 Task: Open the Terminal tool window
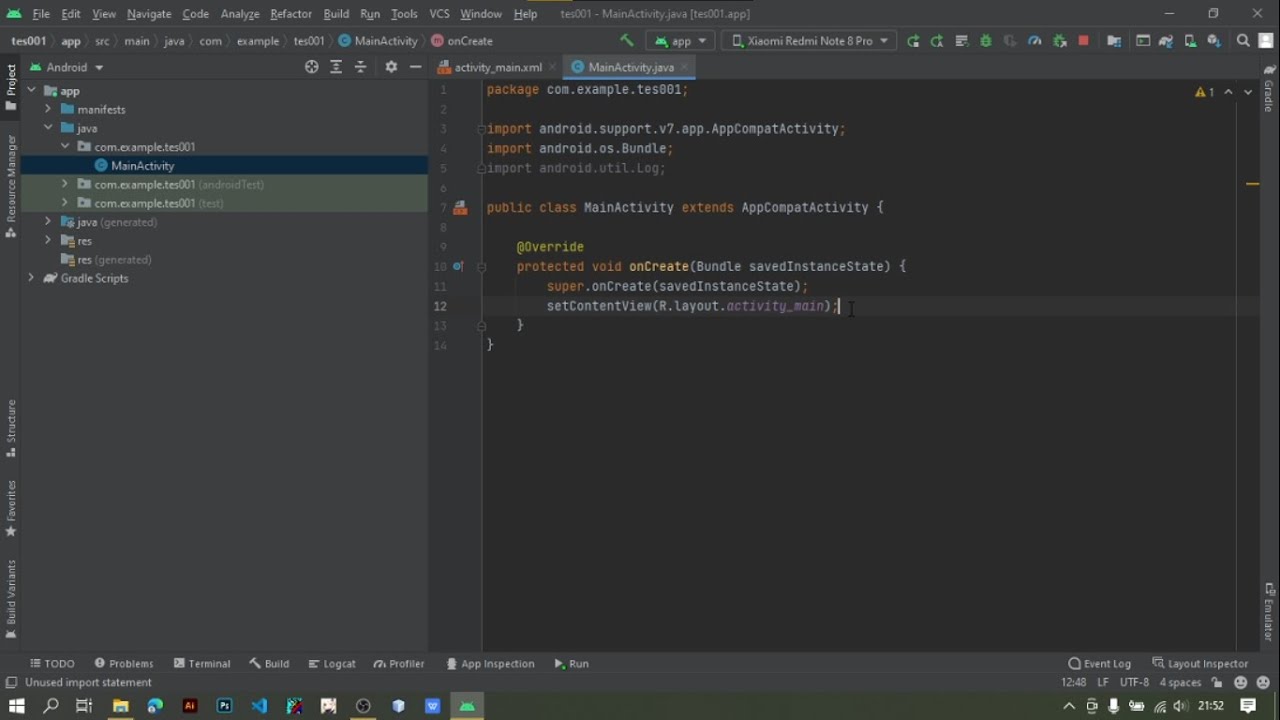tap(201, 664)
